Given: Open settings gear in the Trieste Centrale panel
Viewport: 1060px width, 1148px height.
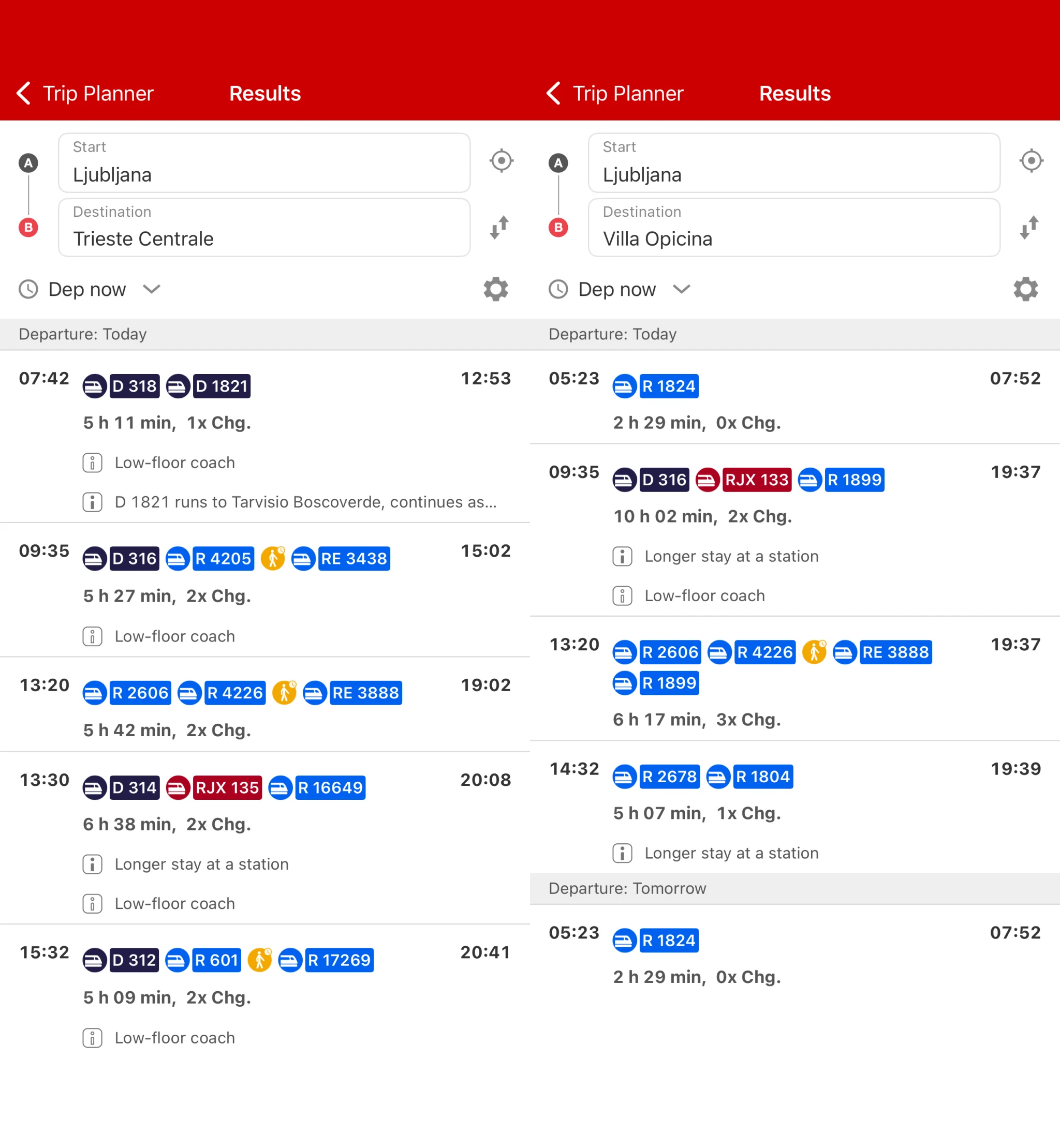Looking at the screenshot, I should (x=496, y=289).
